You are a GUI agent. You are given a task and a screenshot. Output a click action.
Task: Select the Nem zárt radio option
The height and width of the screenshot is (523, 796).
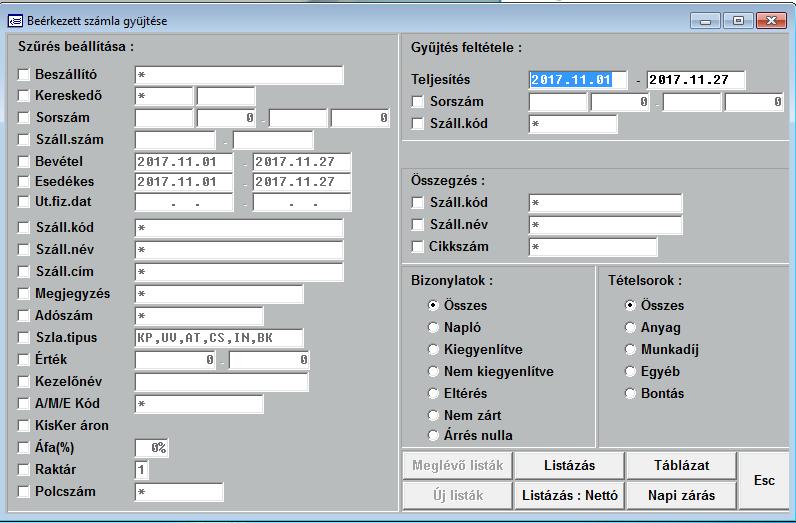coord(433,415)
